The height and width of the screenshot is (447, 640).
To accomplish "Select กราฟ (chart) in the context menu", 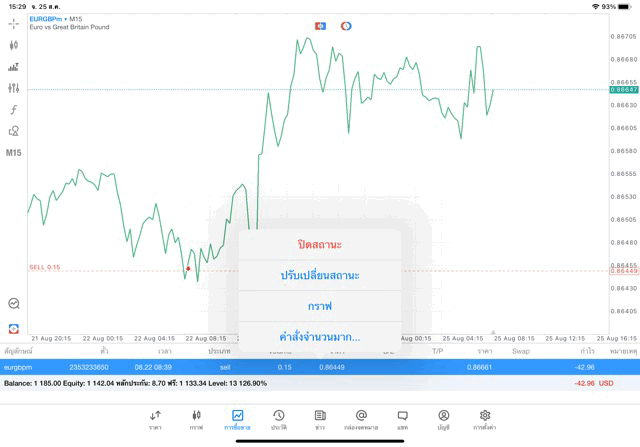I will click(320, 306).
